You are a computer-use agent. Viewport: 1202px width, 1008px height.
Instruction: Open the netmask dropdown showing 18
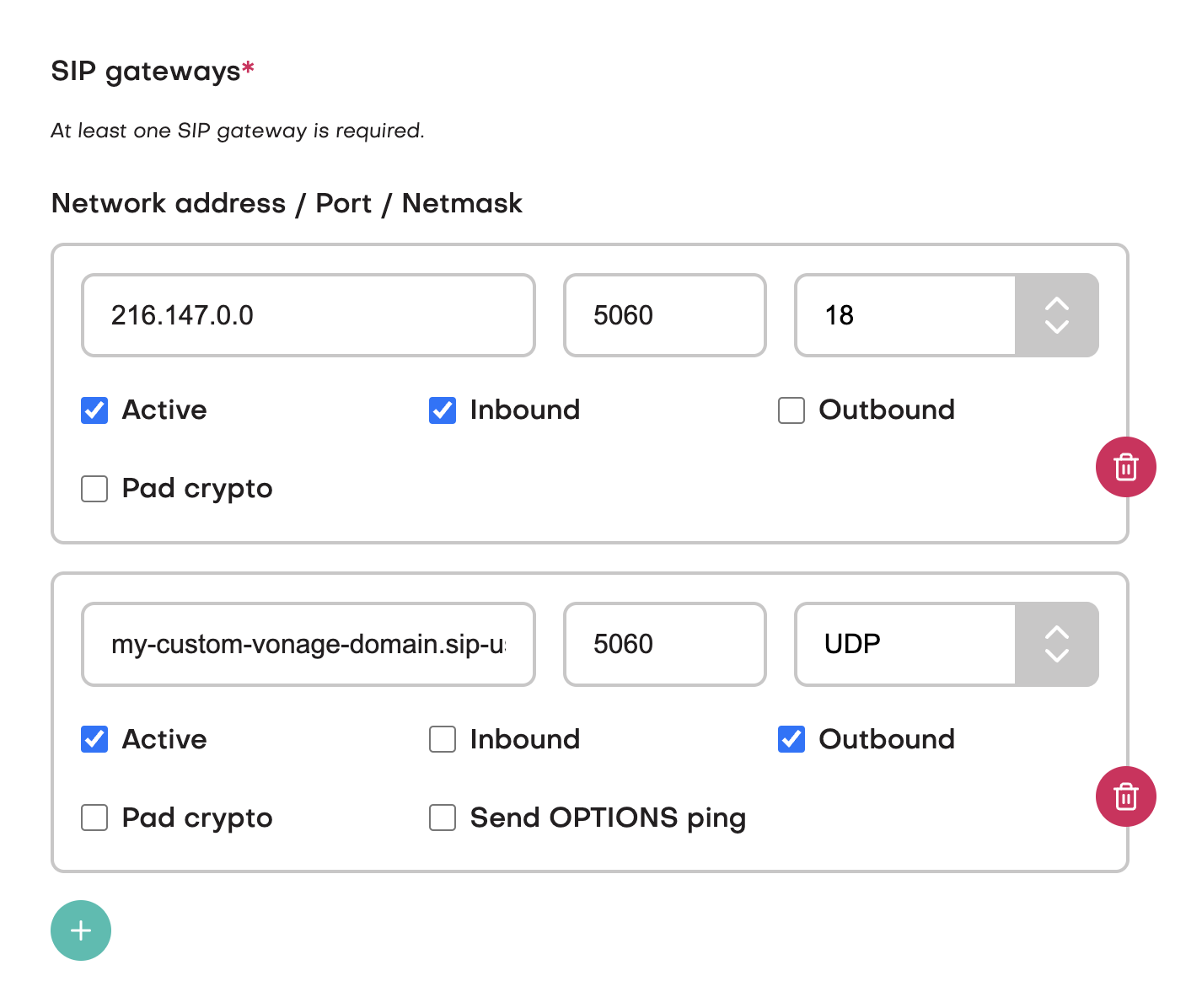(946, 315)
